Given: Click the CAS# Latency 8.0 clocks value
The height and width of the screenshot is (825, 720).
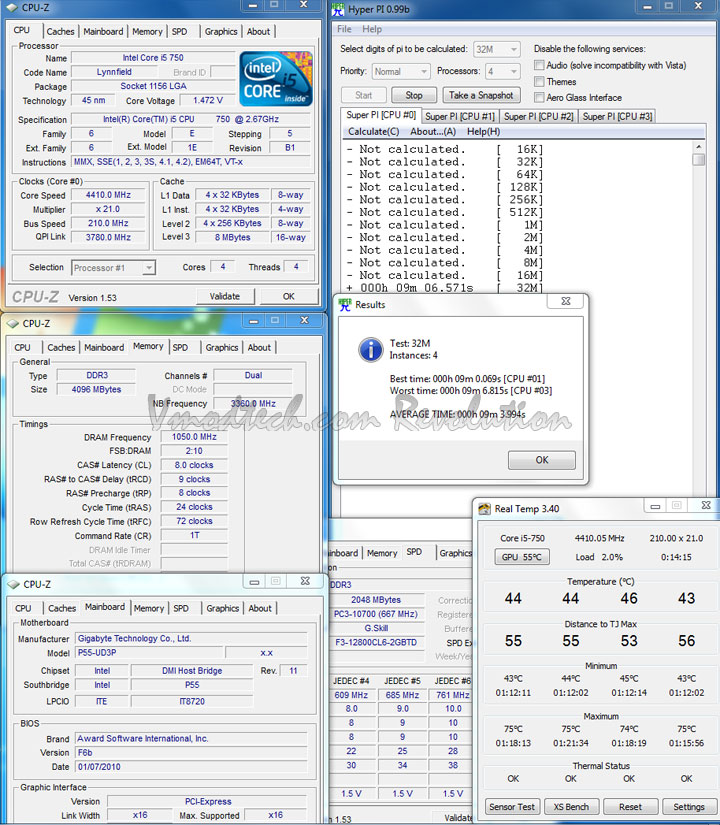Looking at the screenshot, I should click(x=194, y=465).
